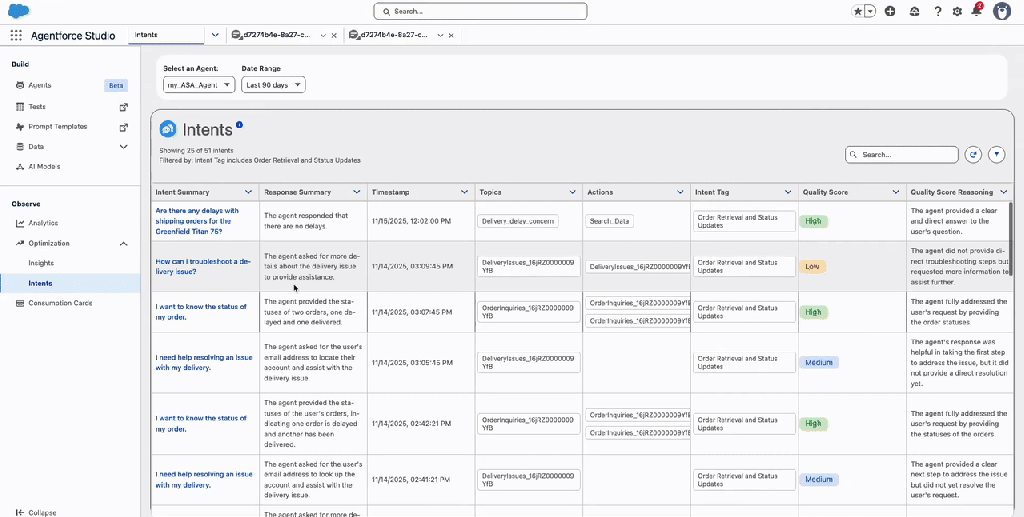Screen dimensions: 1024x517
Task: Open Consumption Cards in the sidebar
Action: (60, 303)
